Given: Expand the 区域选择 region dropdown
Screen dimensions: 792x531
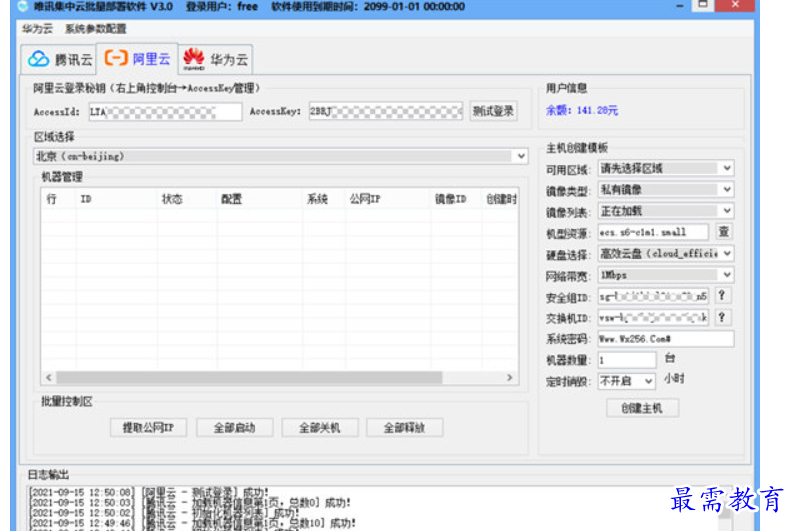Looking at the screenshot, I should tap(521, 156).
